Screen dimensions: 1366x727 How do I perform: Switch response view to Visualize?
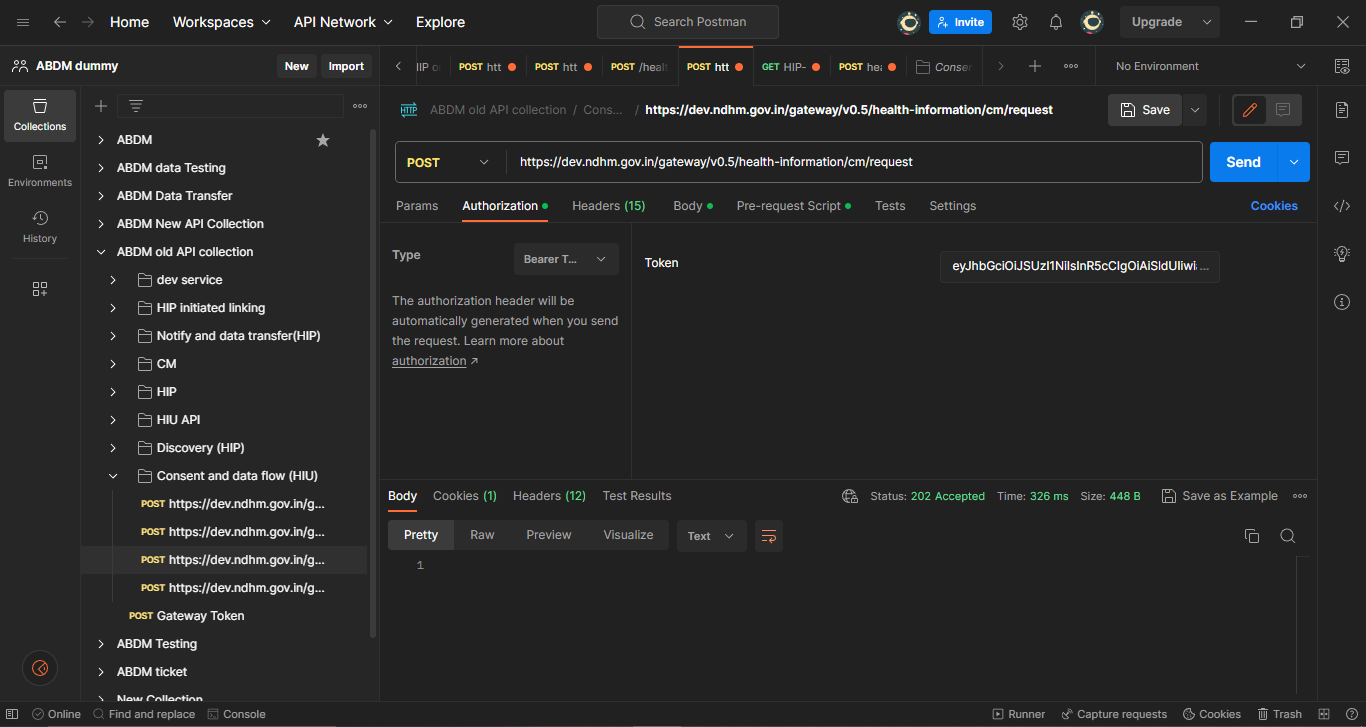[x=628, y=535]
